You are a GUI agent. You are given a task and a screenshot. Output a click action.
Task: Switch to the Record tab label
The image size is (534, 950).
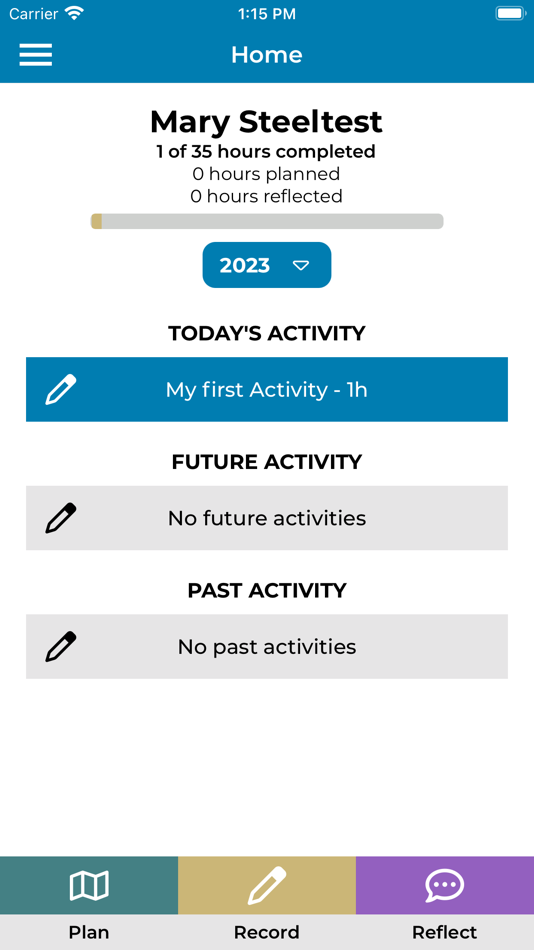267,932
